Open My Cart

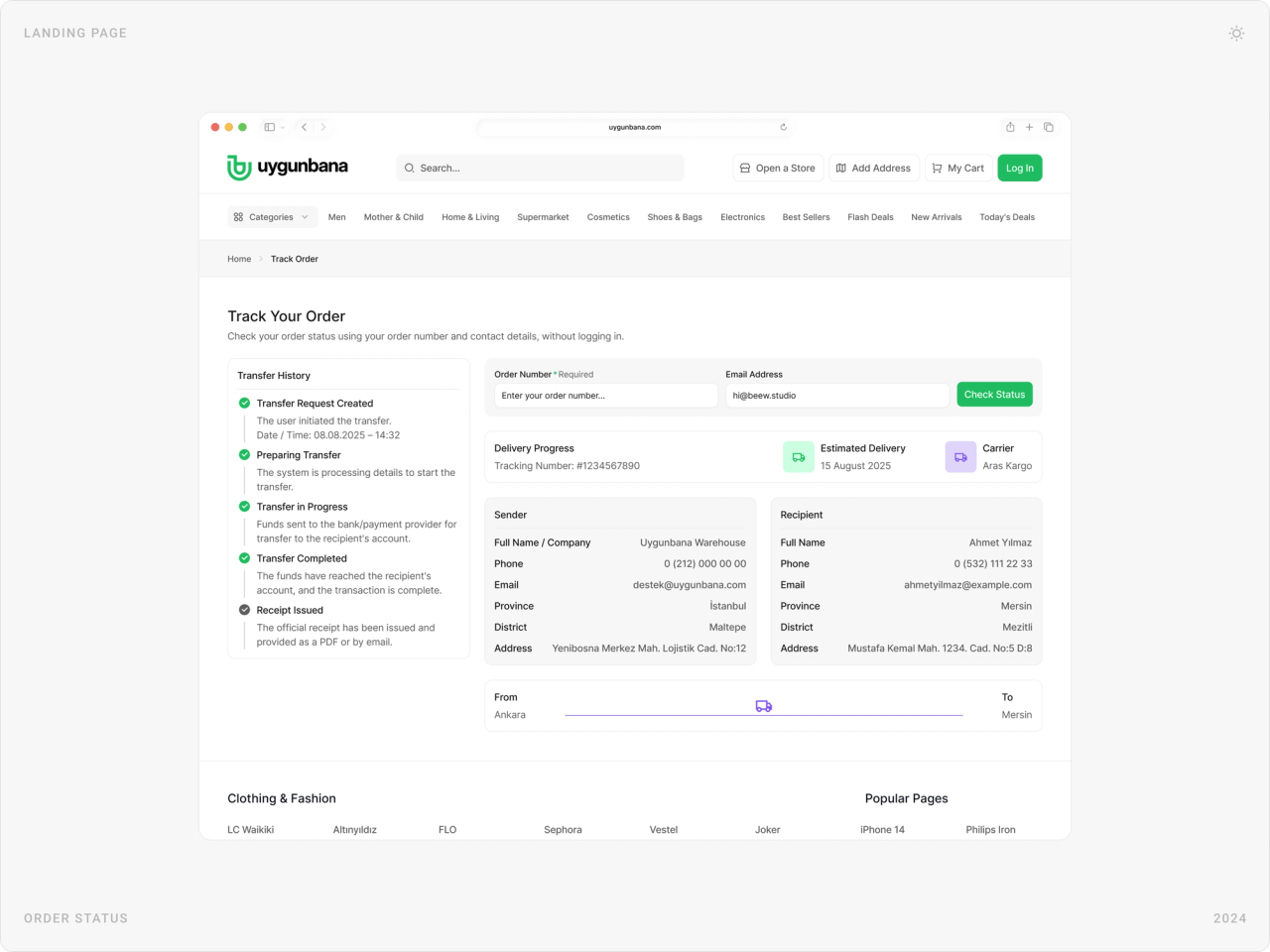pyautogui.click(x=958, y=169)
